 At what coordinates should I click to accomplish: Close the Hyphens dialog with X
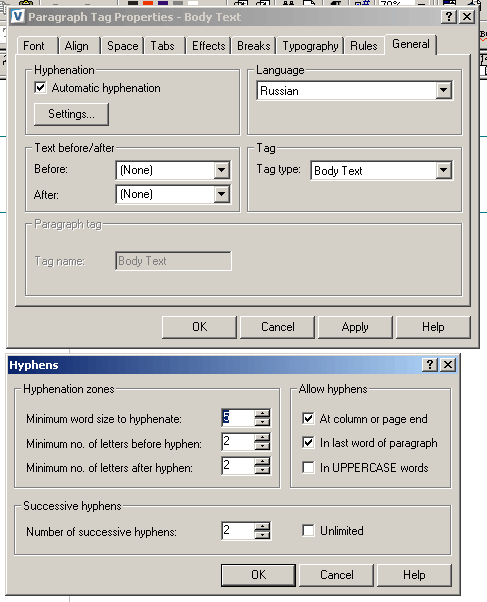pyautogui.click(x=448, y=364)
